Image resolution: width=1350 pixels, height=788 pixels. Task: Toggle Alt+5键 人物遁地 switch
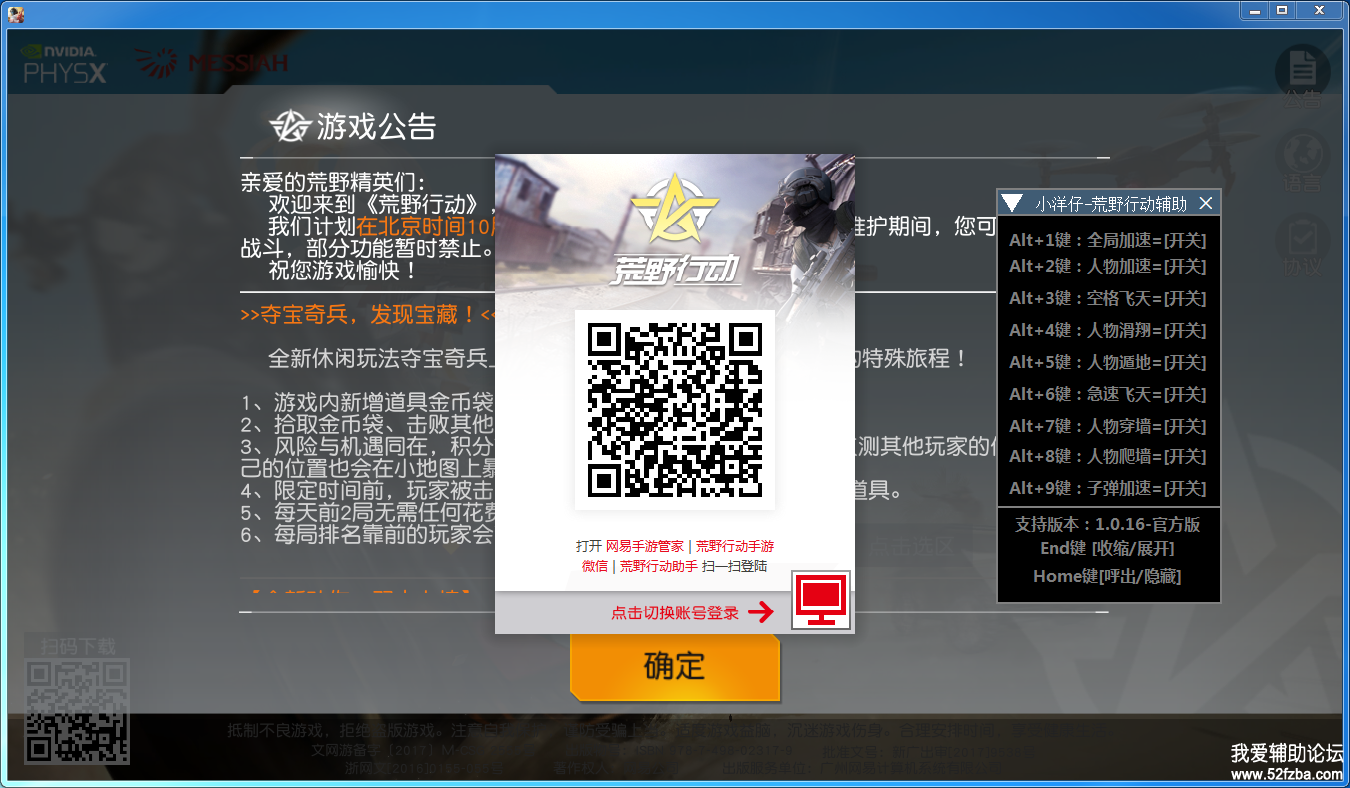point(1108,362)
